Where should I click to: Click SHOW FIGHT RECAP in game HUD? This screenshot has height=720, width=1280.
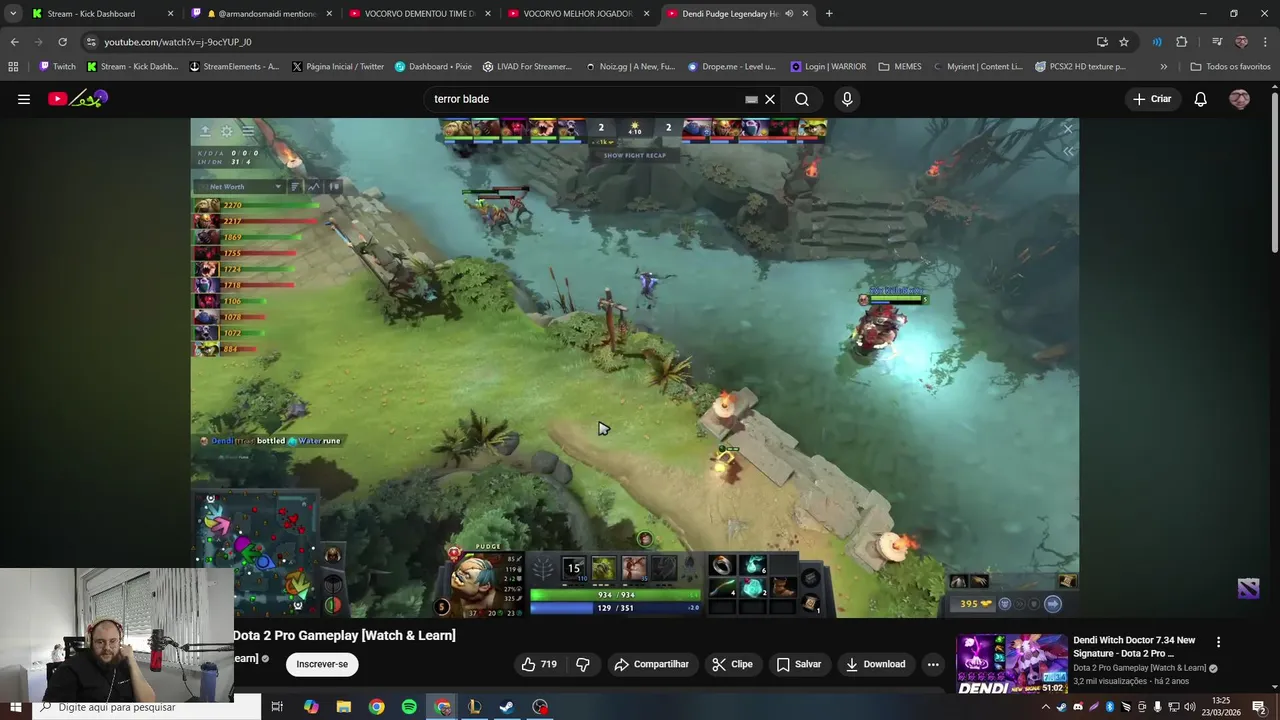point(635,155)
